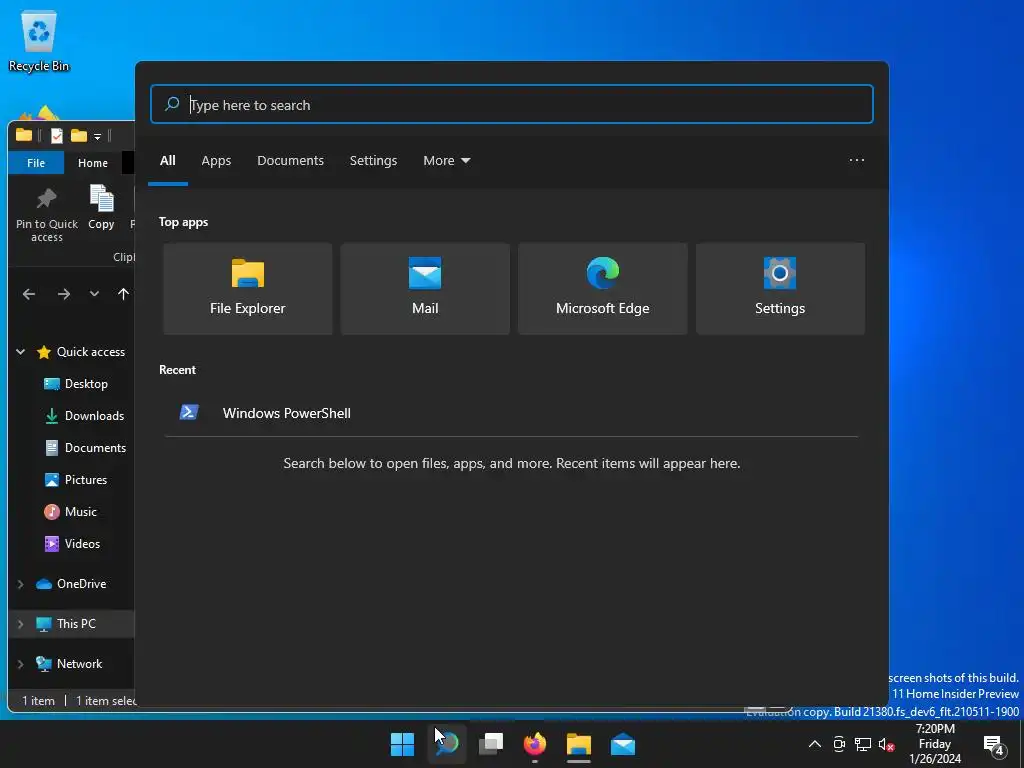Screen dimensions: 1024x768
Task: Open the File tab in File Explorer
Action: click(x=36, y=163)
